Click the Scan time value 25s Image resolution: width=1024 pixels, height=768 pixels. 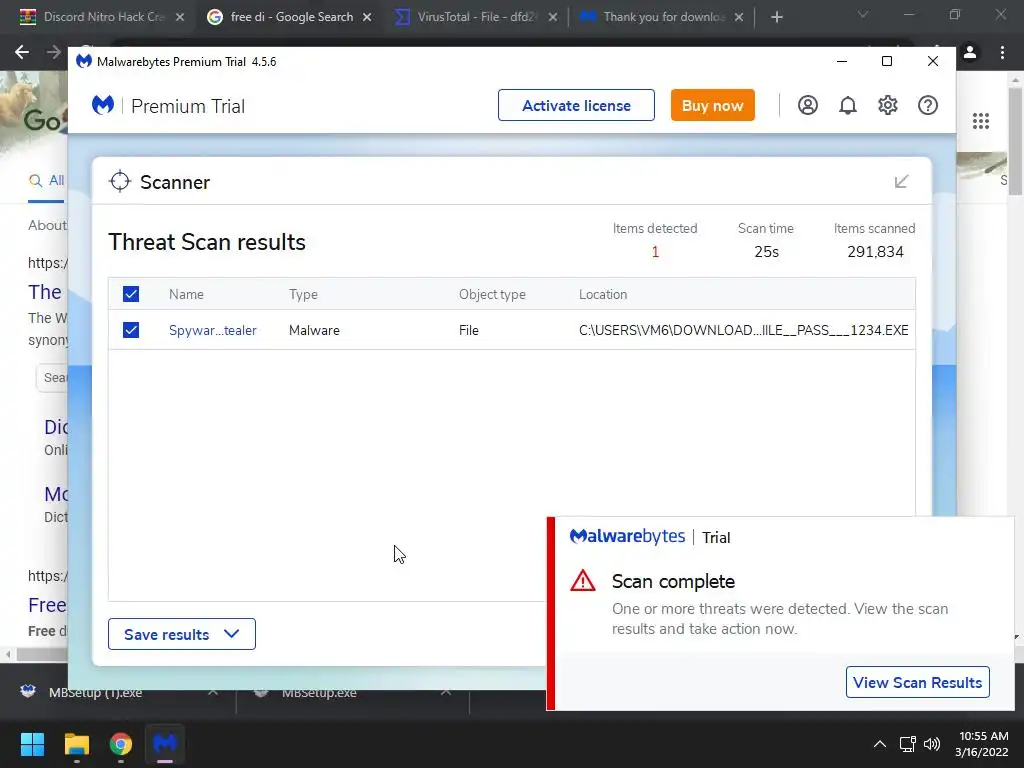coord(766,252)
